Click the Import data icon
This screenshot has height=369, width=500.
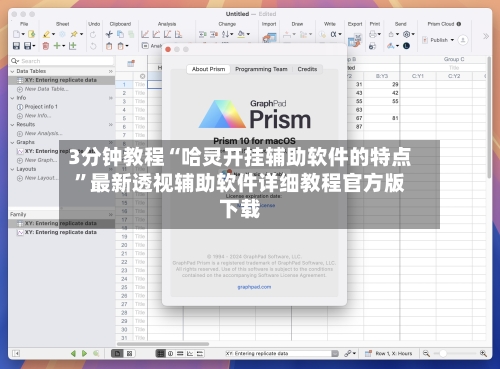tap(269, 37)
